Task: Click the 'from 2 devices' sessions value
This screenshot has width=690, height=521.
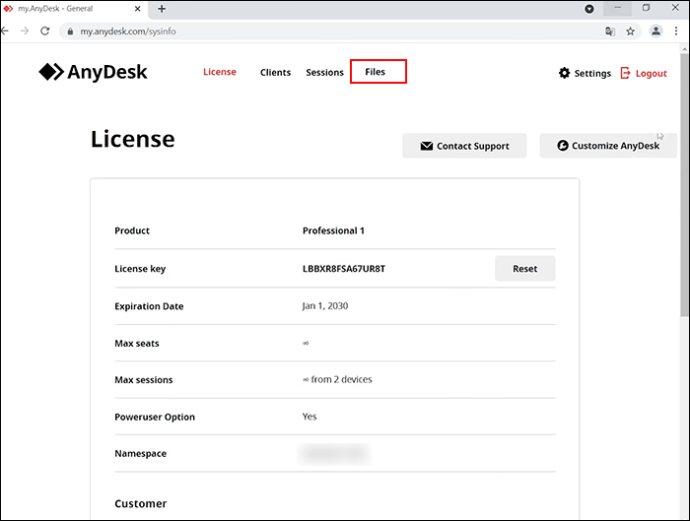Action: 341,379
